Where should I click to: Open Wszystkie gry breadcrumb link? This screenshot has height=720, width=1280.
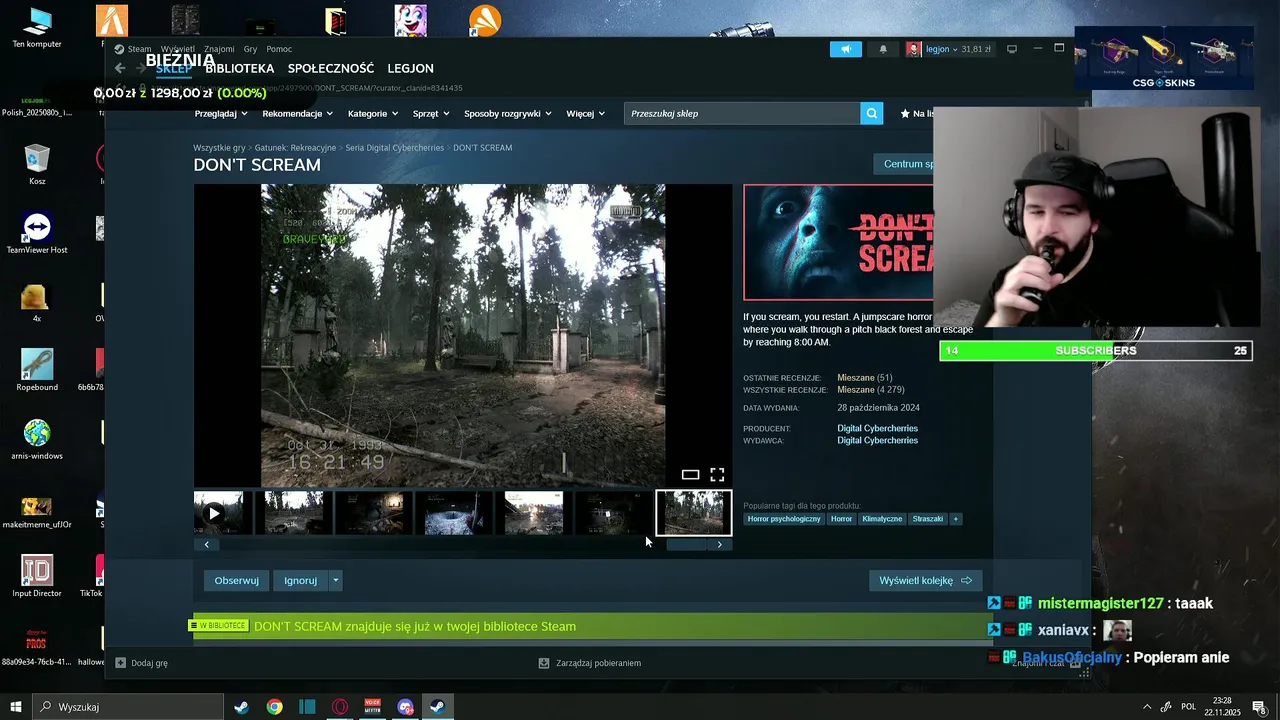[x=219, y=148]
